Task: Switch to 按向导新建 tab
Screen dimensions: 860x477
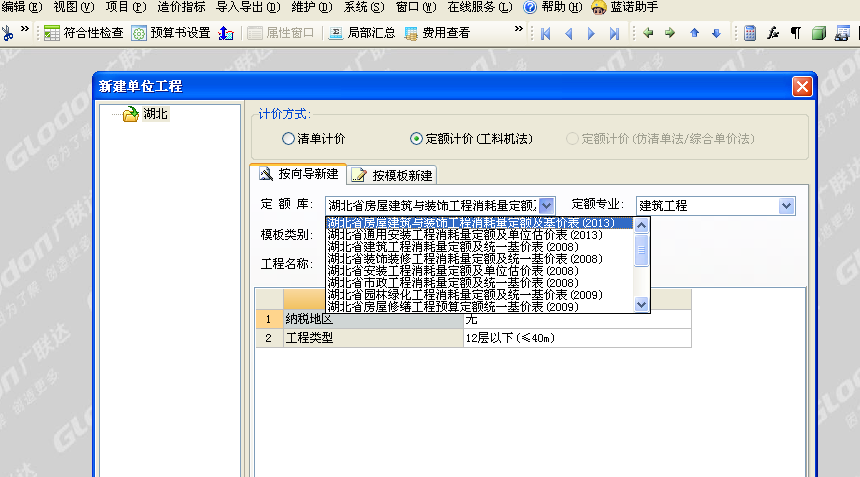Action: (299, 174)
